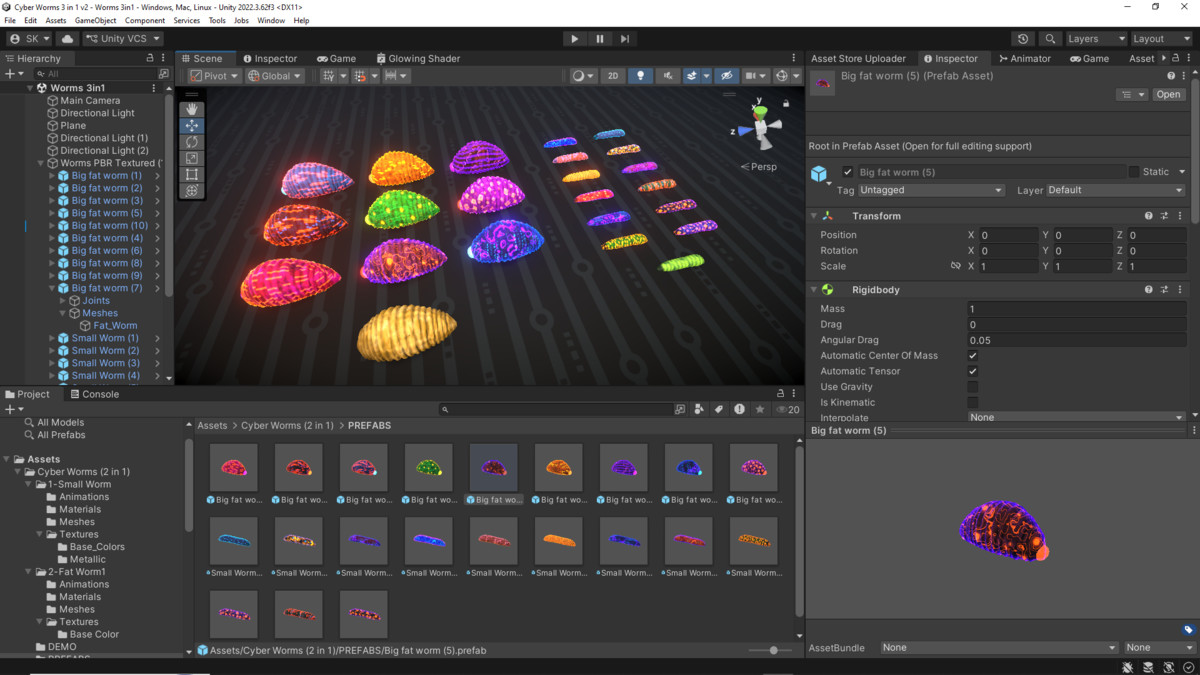
Task: Enable the Static checkbox
Action: [x=1134, y=172]
